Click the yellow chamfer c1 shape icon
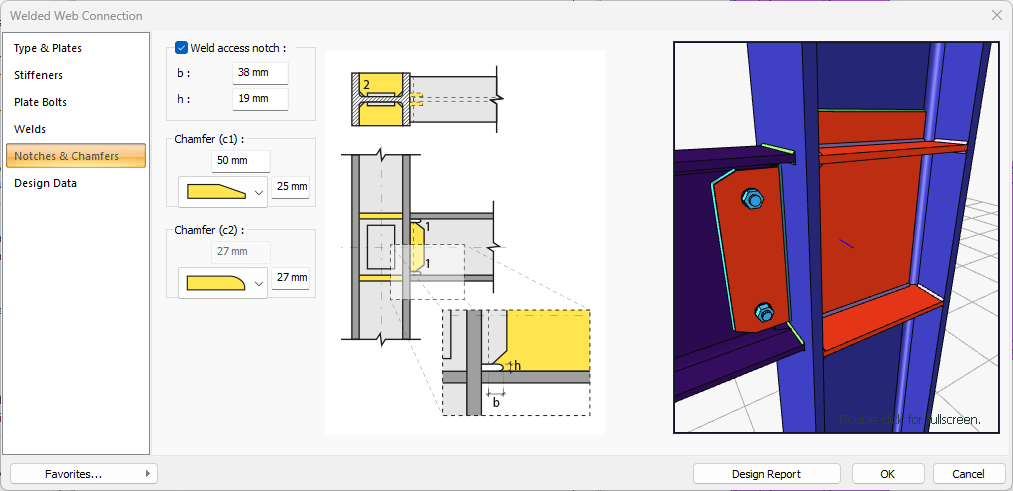This screenshot has width=1013, height=491. [214, 192]
